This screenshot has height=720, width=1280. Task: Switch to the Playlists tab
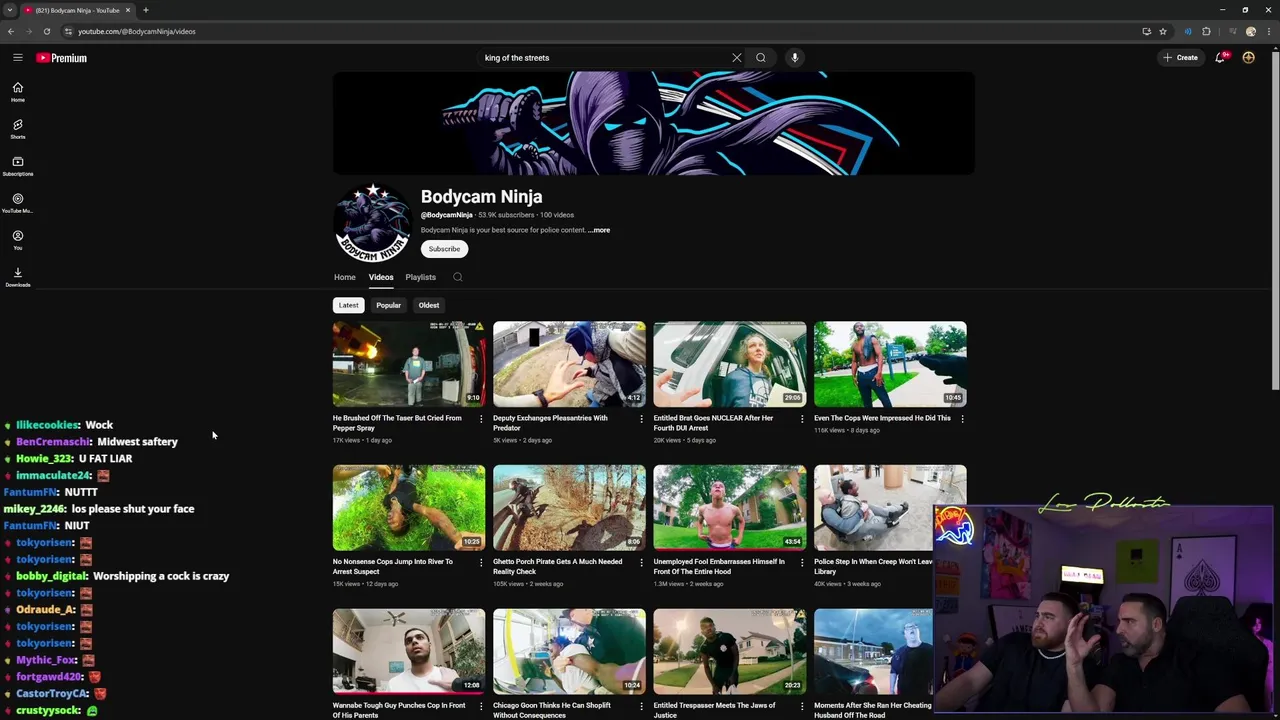click(x=421, y=277)
